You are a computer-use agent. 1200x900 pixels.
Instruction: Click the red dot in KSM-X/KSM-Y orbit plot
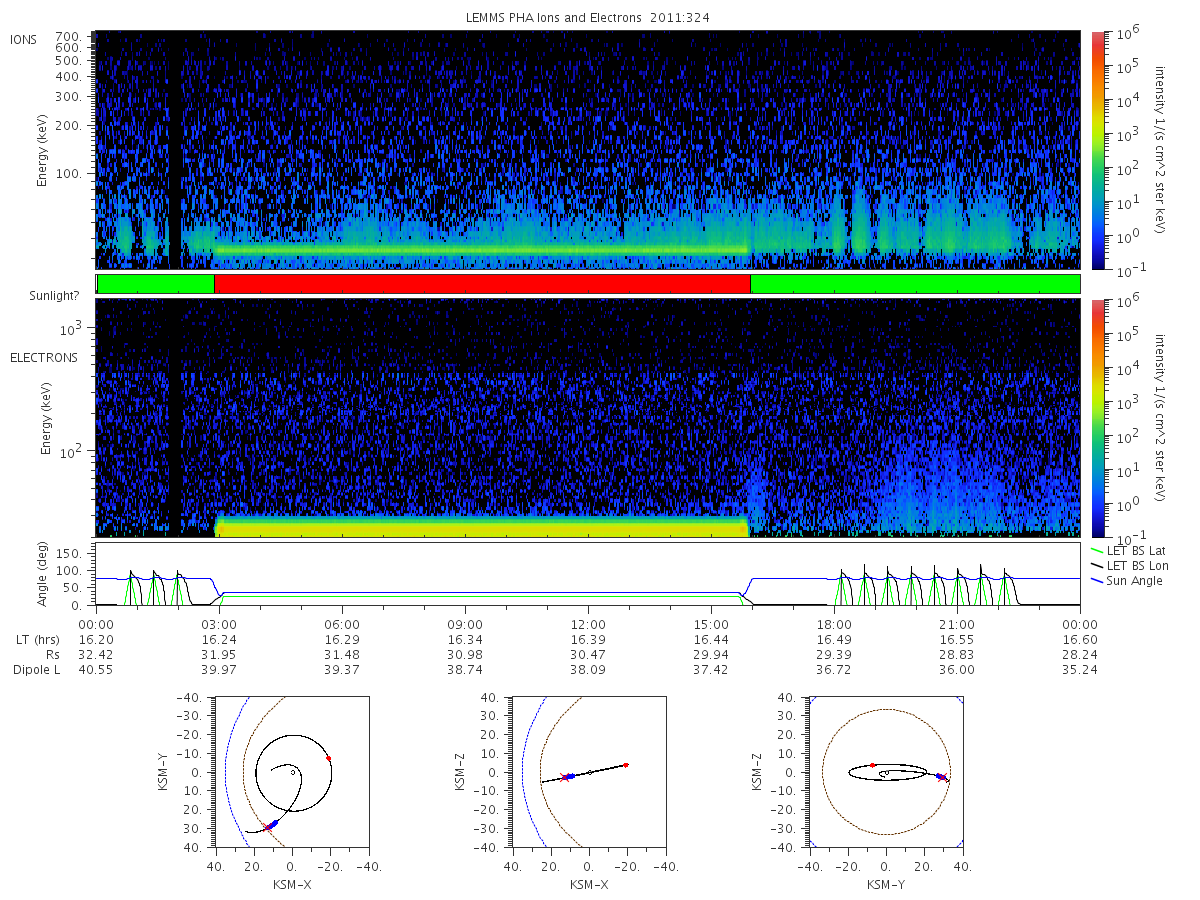pyautogui.click(x=329, y=758)
